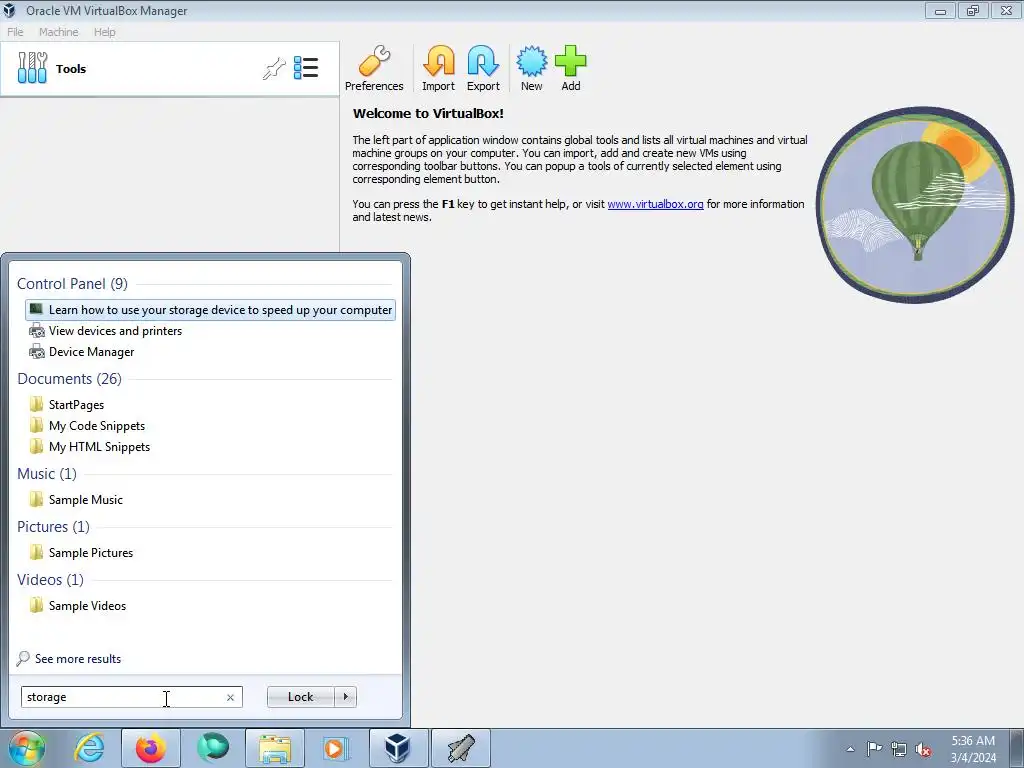
Task: Click the Import appliance icon
Action: pyautogui.click(x=438, y=69)
